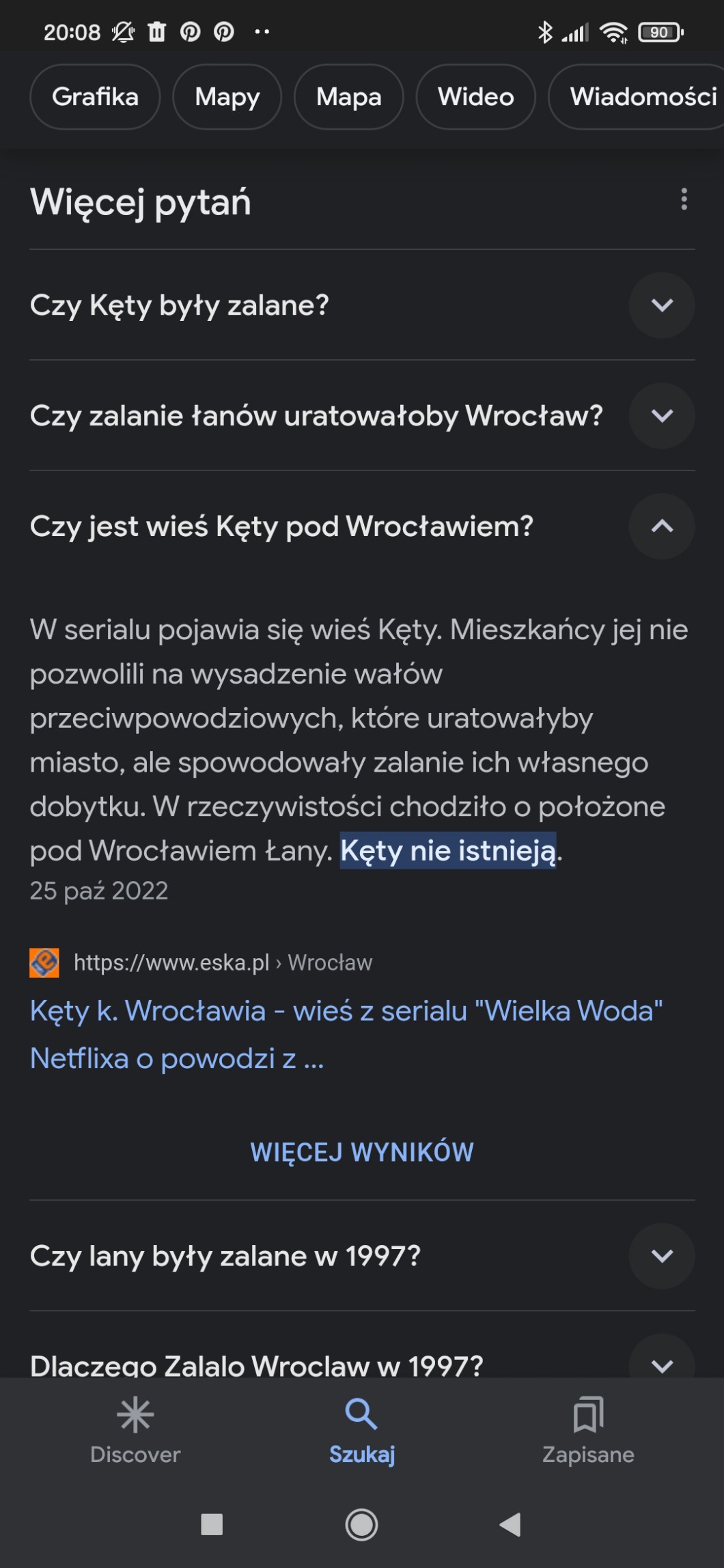The height and width of the screenshot is (1568, 724).
Task: Tap the Szukaj magnifier icon
Action: 361,1414
